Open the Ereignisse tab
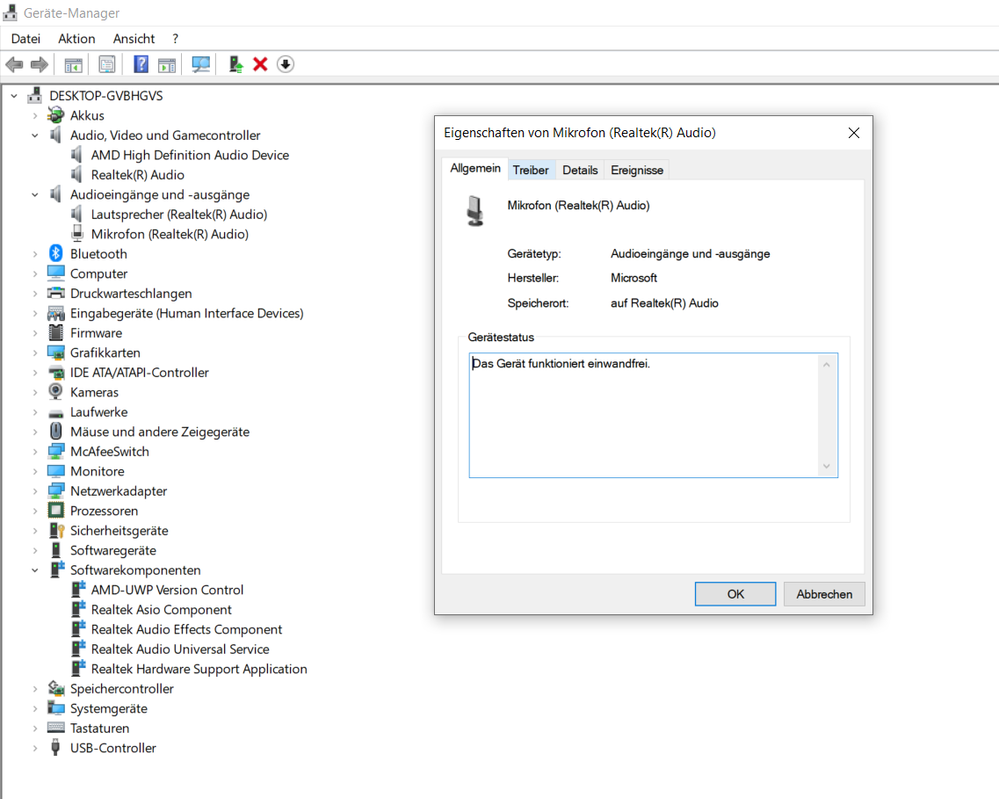The image size is (999, 799). [x=637, y=170]
